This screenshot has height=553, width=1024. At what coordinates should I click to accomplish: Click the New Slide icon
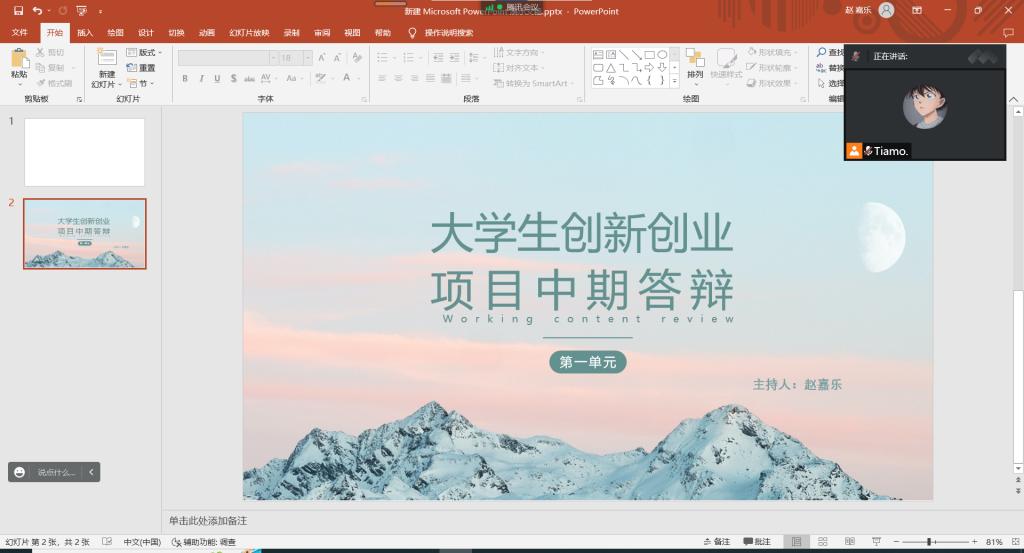pos(106,62)
